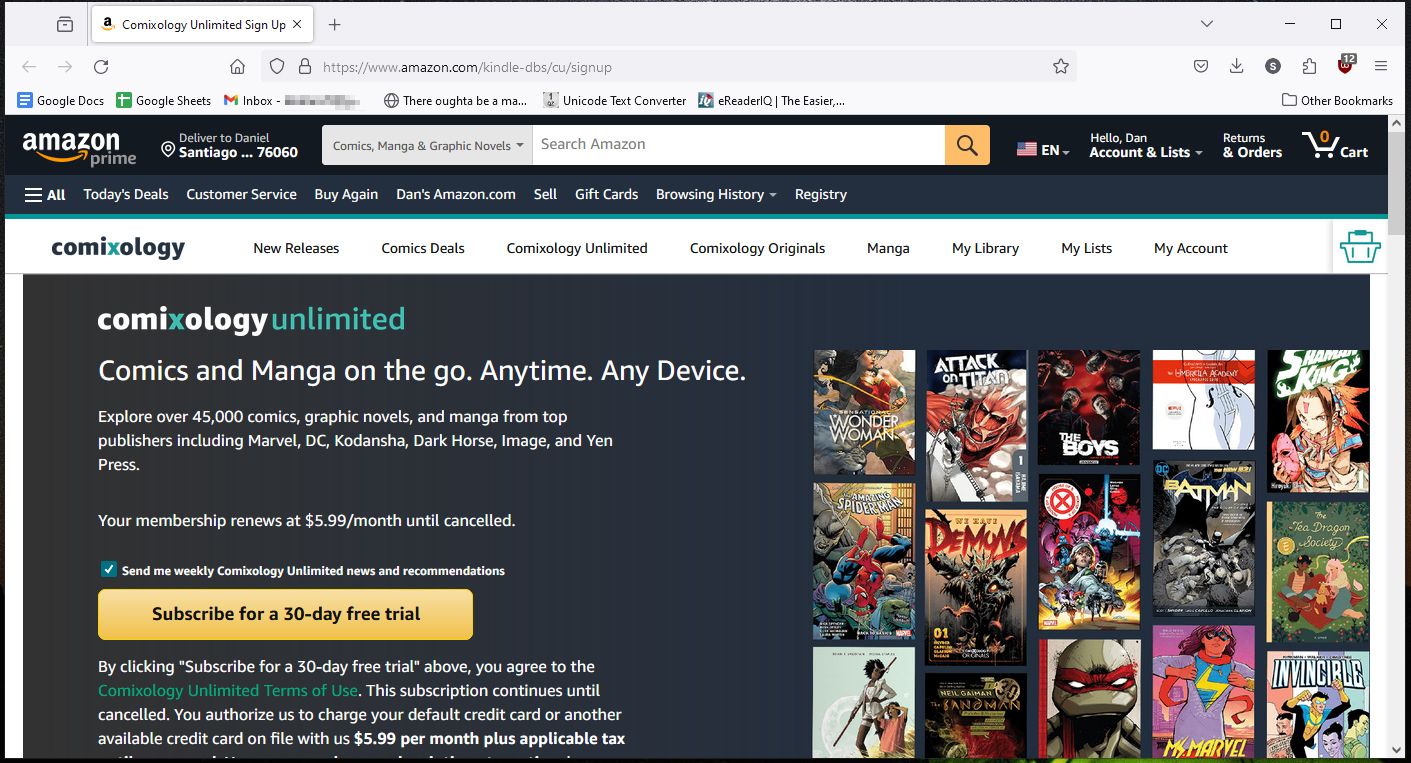
Task: Subscribe for a 30-day free trial
Action: [285, 614]
